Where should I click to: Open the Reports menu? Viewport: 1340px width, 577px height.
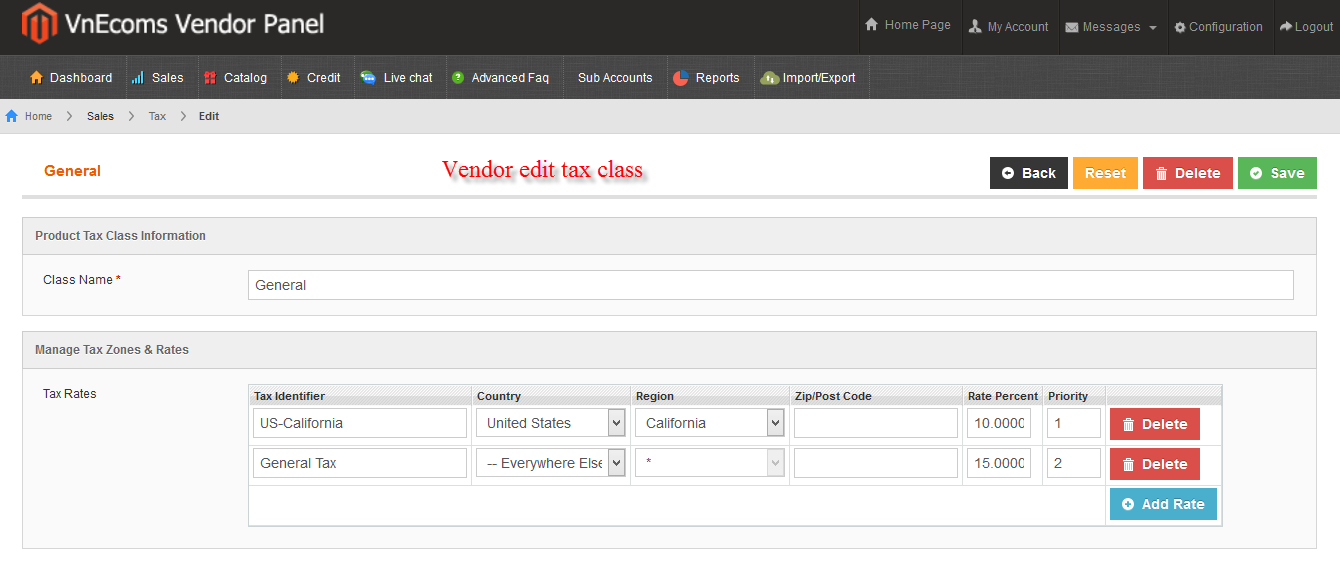click(706, 77)
